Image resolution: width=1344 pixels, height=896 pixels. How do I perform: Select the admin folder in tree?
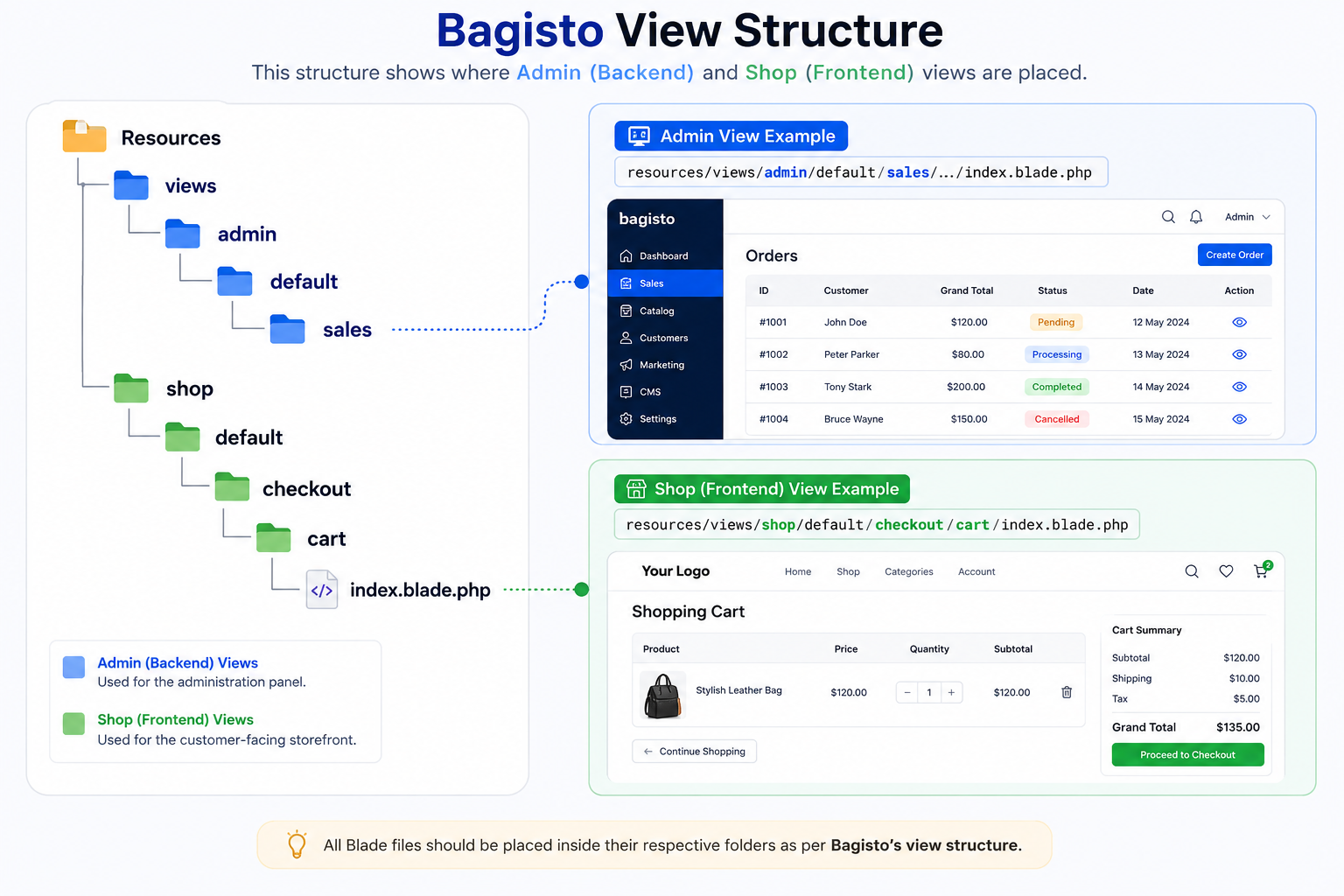pyautogui.click(x=183, y=234)
